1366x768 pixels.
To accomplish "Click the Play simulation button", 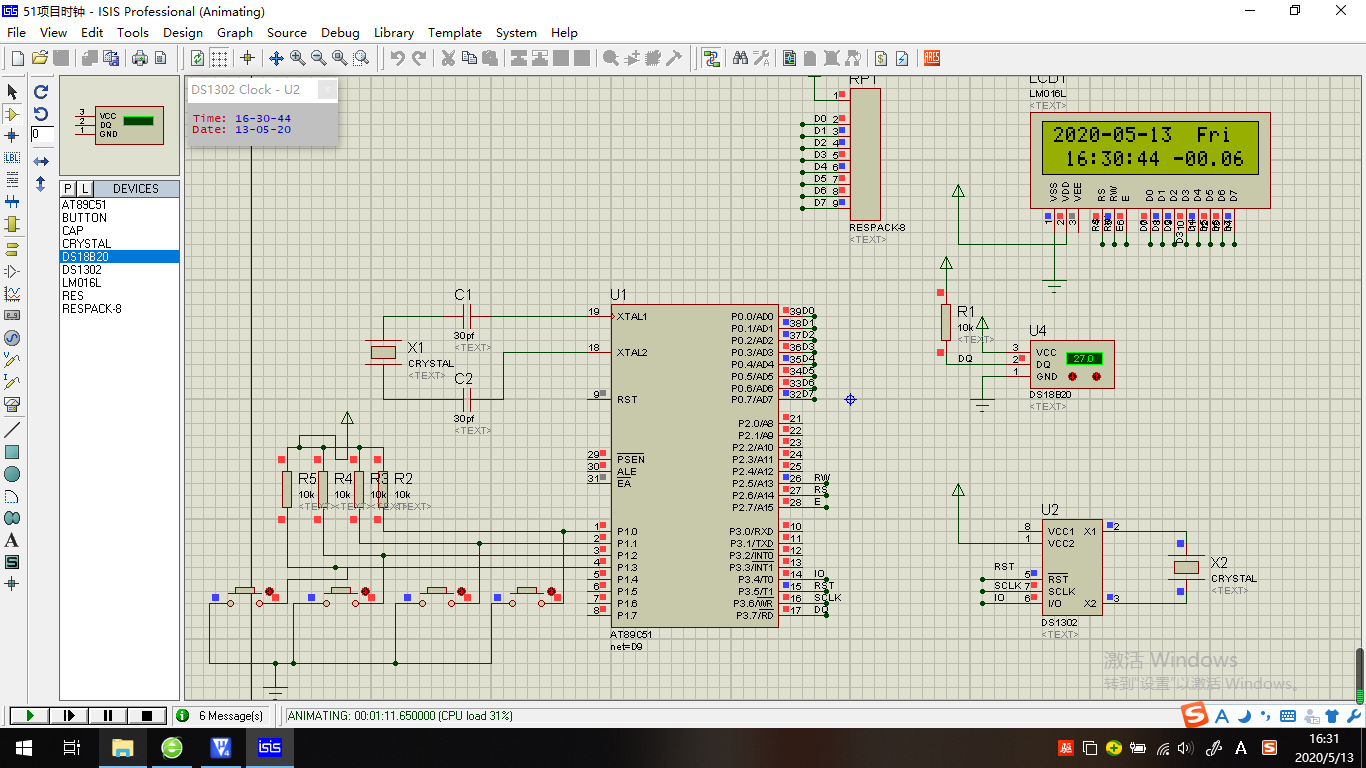I will click(29, 715).
